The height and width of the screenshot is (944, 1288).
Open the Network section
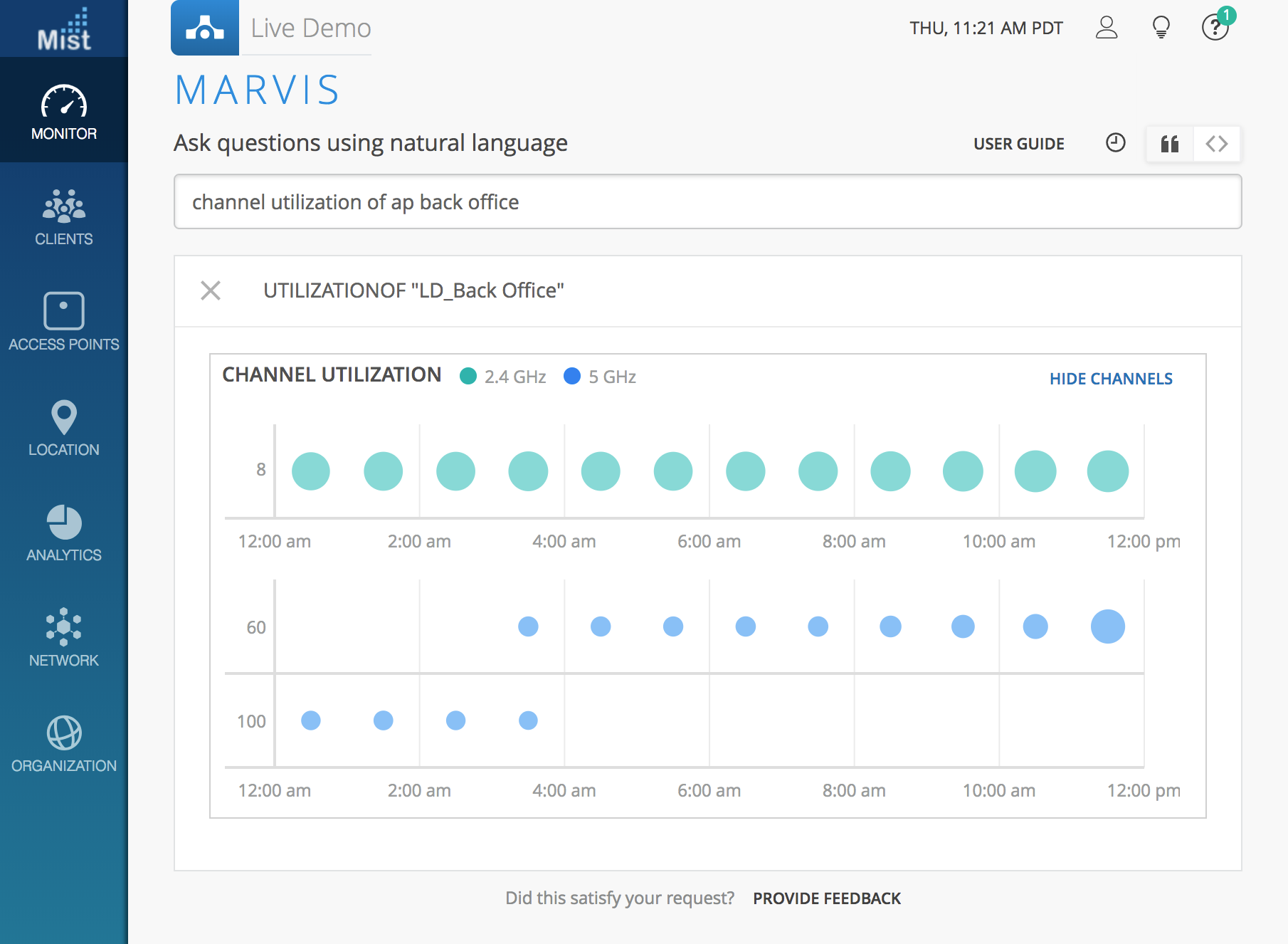pos(64,638)
